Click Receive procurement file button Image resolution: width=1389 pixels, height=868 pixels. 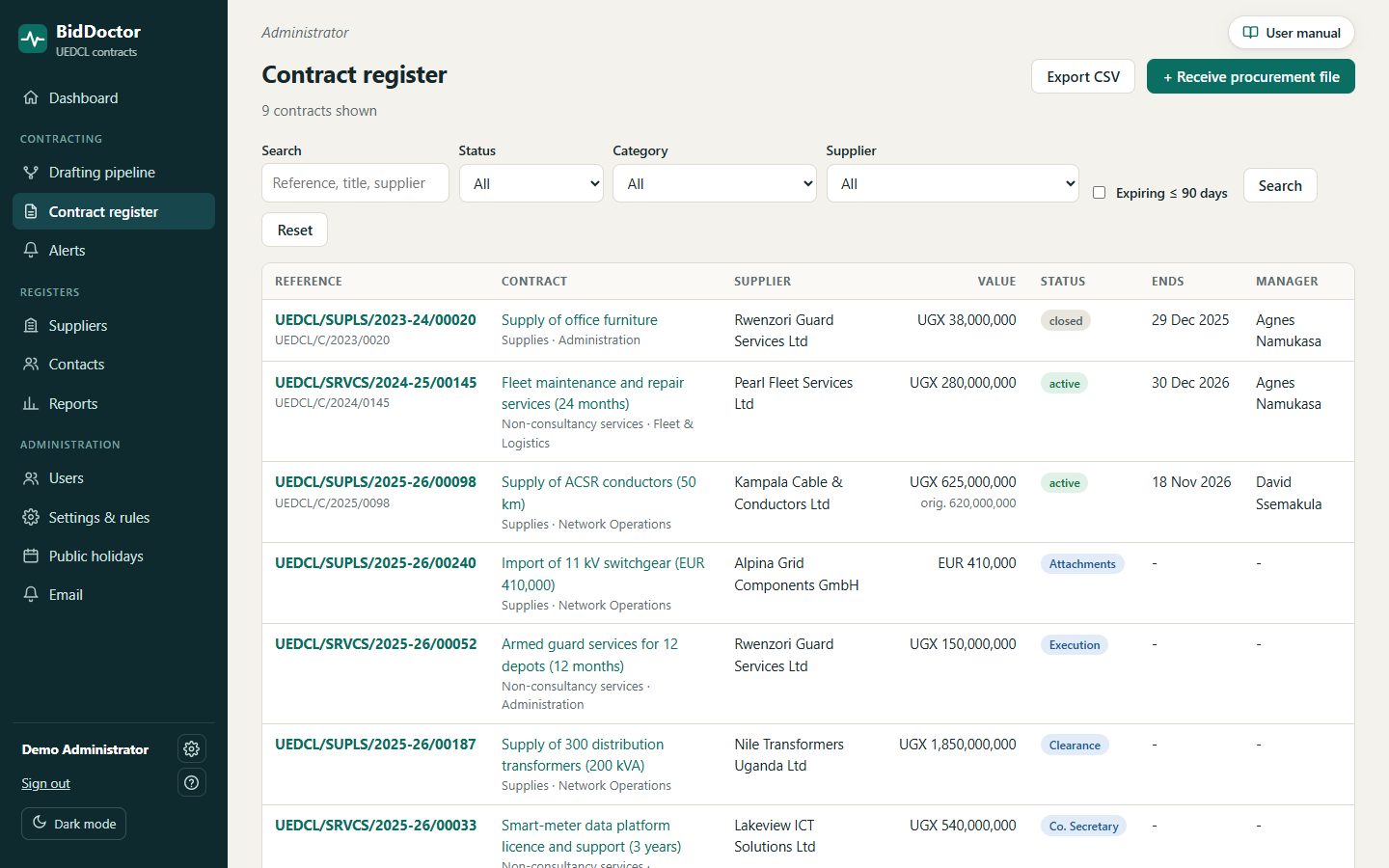pos(1251,76)
